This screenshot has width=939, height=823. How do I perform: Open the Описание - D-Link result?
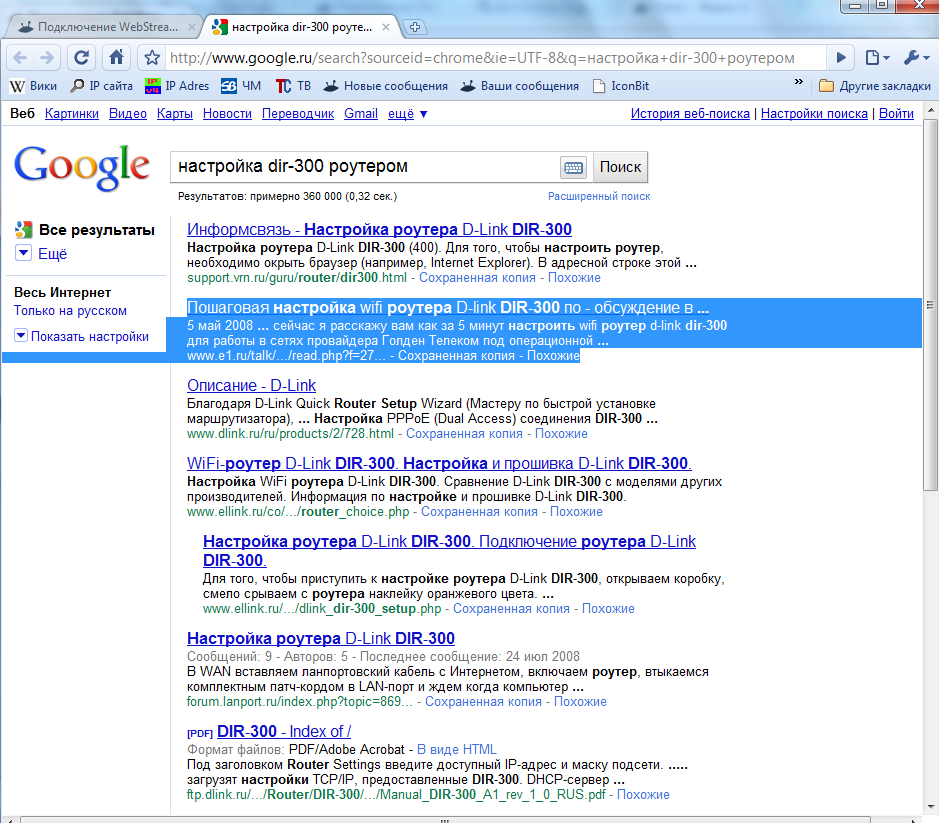252,385
